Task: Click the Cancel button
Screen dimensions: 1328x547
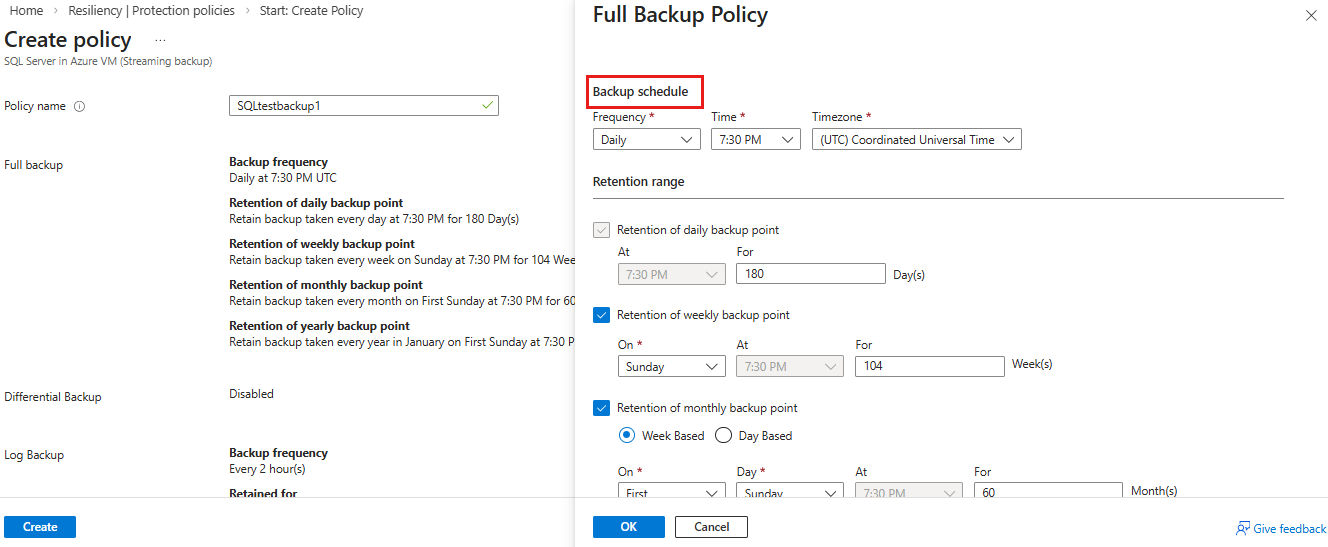Action: click(711, 527)
